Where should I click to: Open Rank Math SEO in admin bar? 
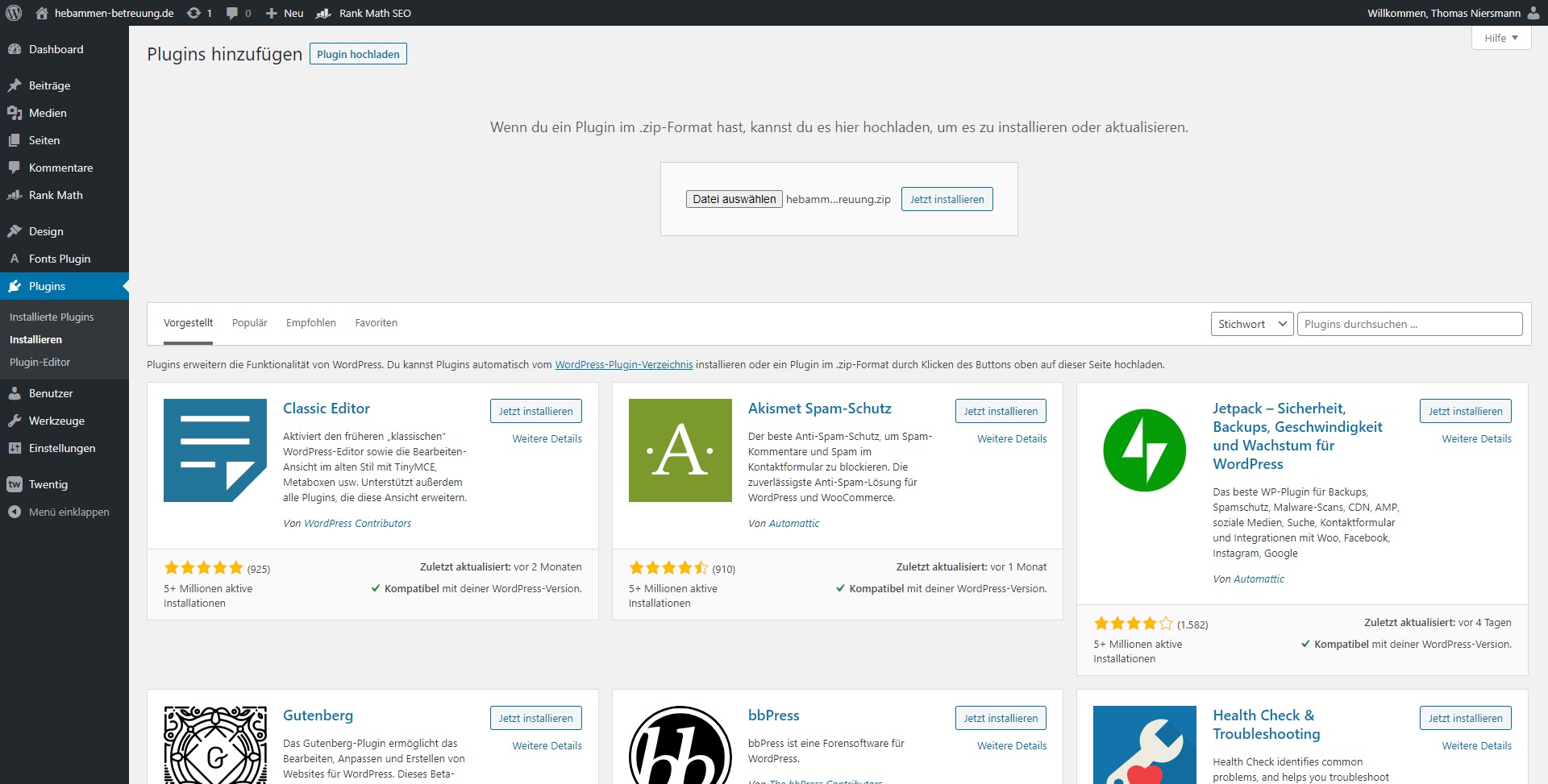364,13
